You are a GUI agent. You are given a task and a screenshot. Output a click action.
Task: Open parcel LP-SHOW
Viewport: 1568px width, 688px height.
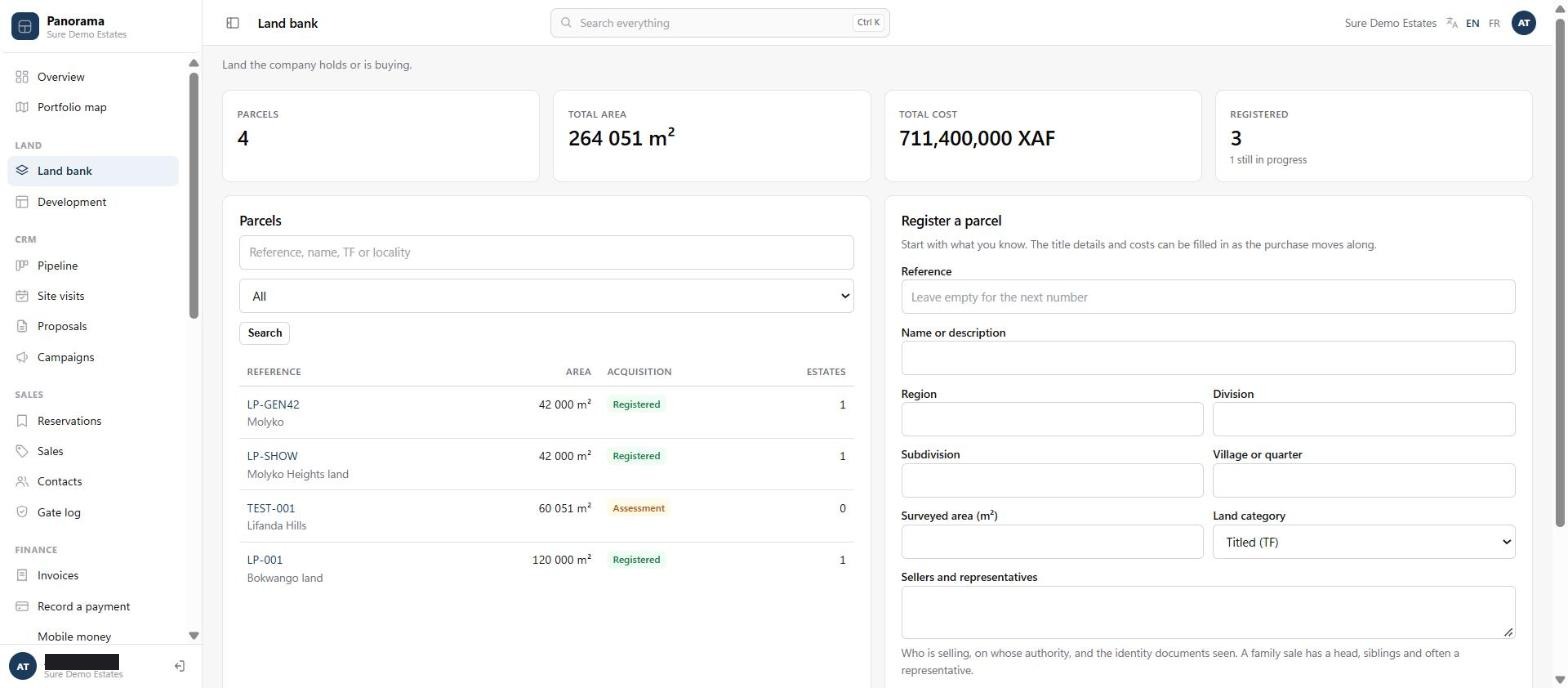click(x=272, y=456)
